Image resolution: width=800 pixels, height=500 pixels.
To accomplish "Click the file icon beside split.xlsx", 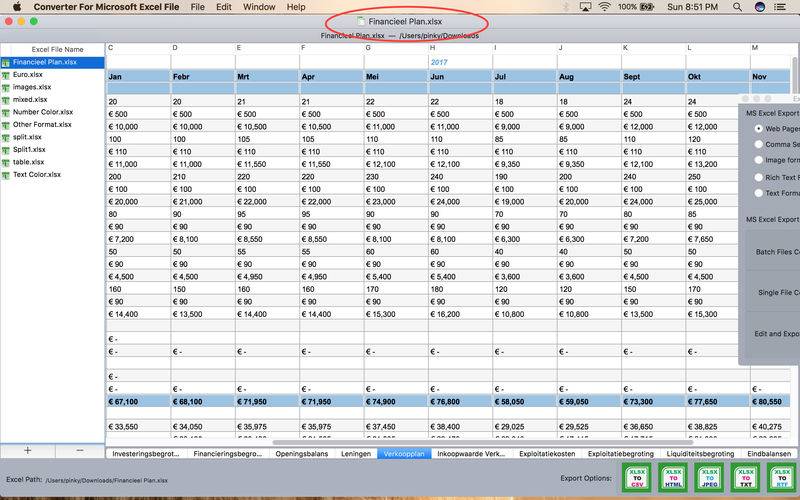I will (x=6, y=138).
